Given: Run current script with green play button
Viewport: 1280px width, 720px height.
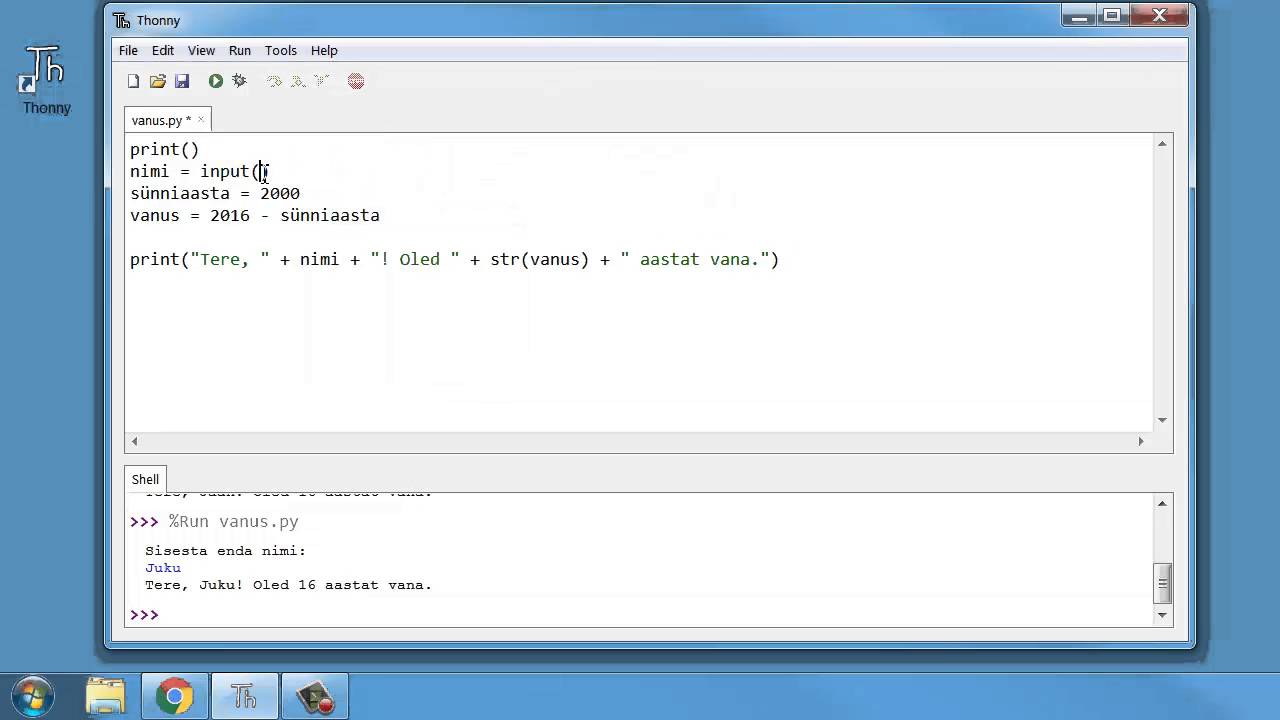Looking at the screenshot, I should (215, 81).
